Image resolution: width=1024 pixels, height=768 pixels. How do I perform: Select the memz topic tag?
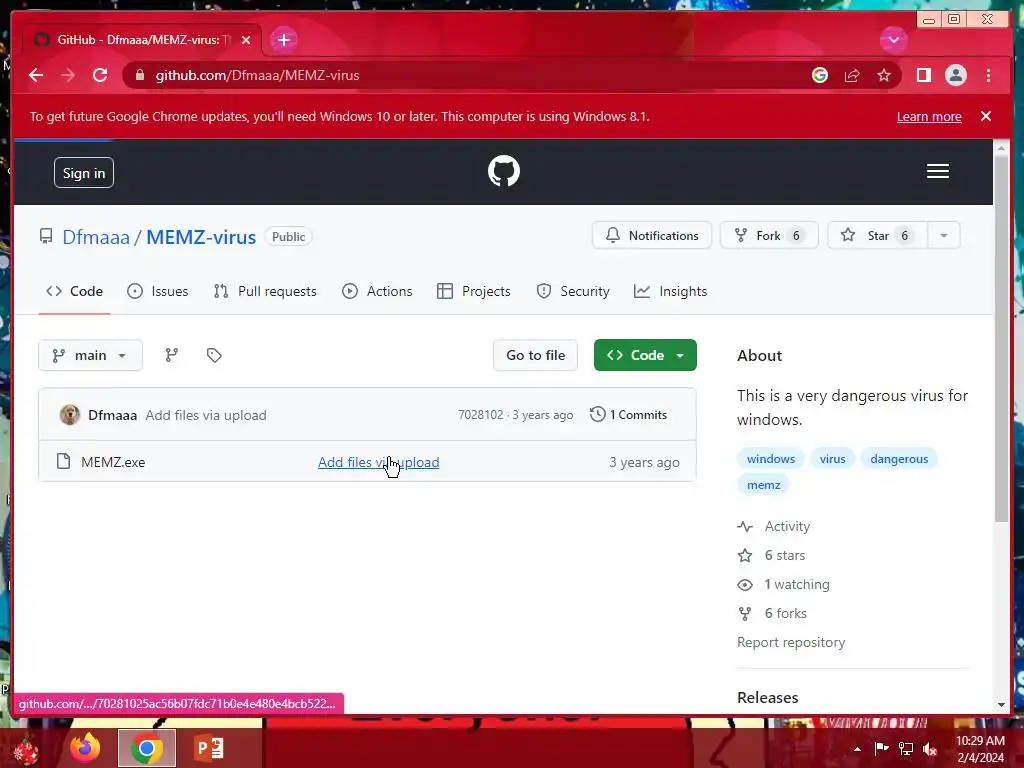(x=763, y=485)
